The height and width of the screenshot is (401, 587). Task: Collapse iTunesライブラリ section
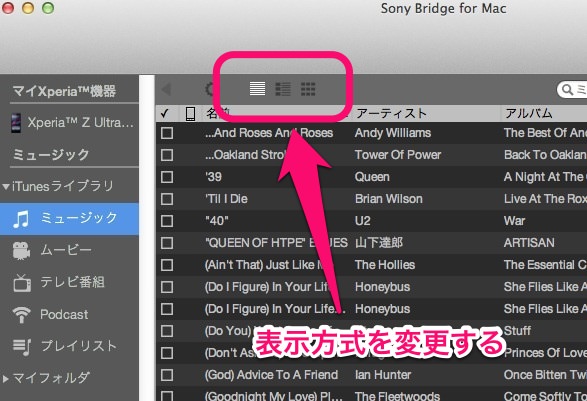click(6, 186)
